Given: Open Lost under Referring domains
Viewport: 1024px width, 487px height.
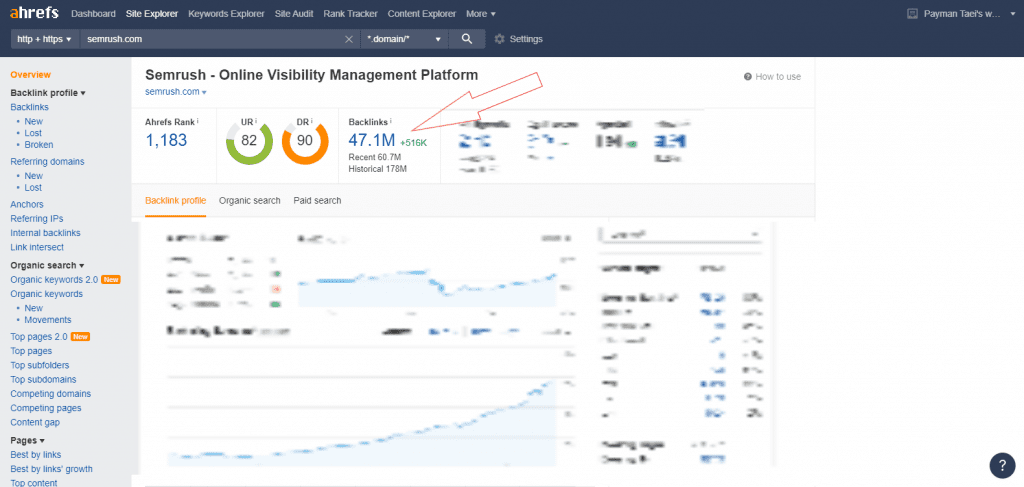Looking at the screenshot, I should point(33,187).
